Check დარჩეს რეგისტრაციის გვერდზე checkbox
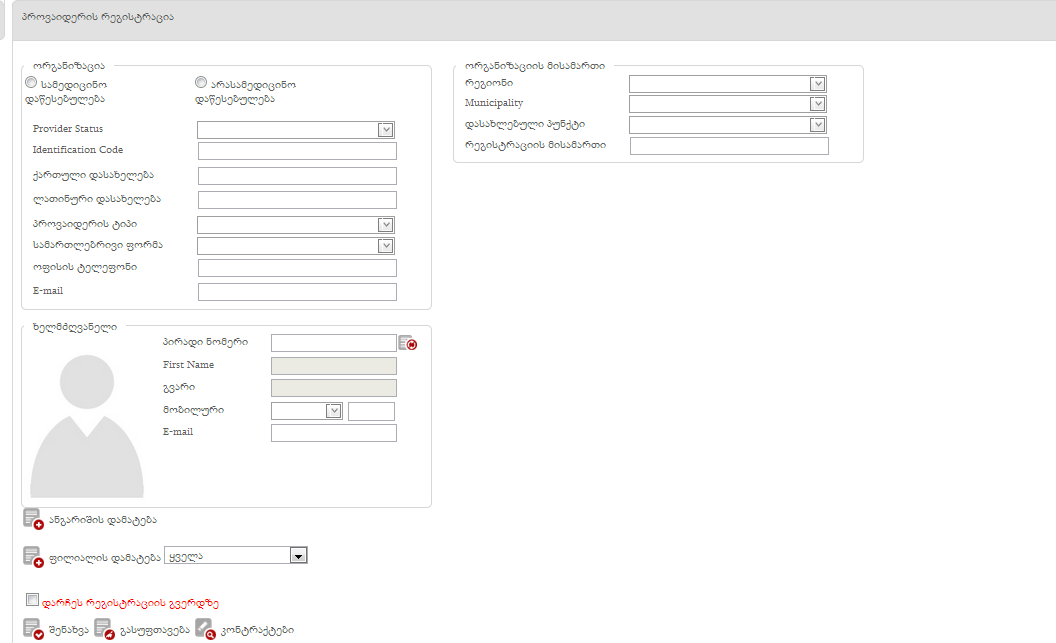The image size is (1056, 643). [x=32, y=601]
